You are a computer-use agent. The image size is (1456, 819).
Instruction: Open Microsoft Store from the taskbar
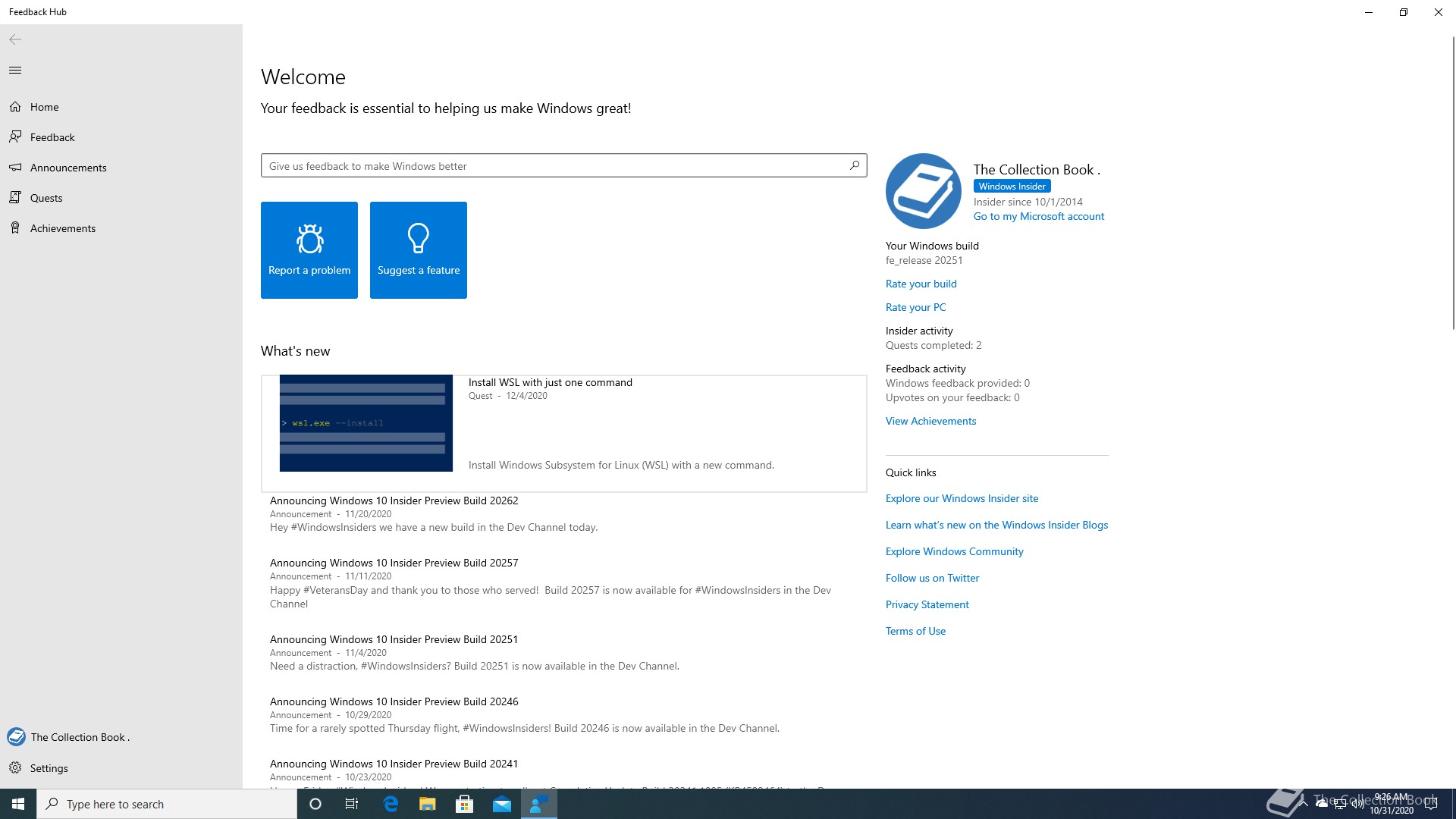tap(464, 804)
